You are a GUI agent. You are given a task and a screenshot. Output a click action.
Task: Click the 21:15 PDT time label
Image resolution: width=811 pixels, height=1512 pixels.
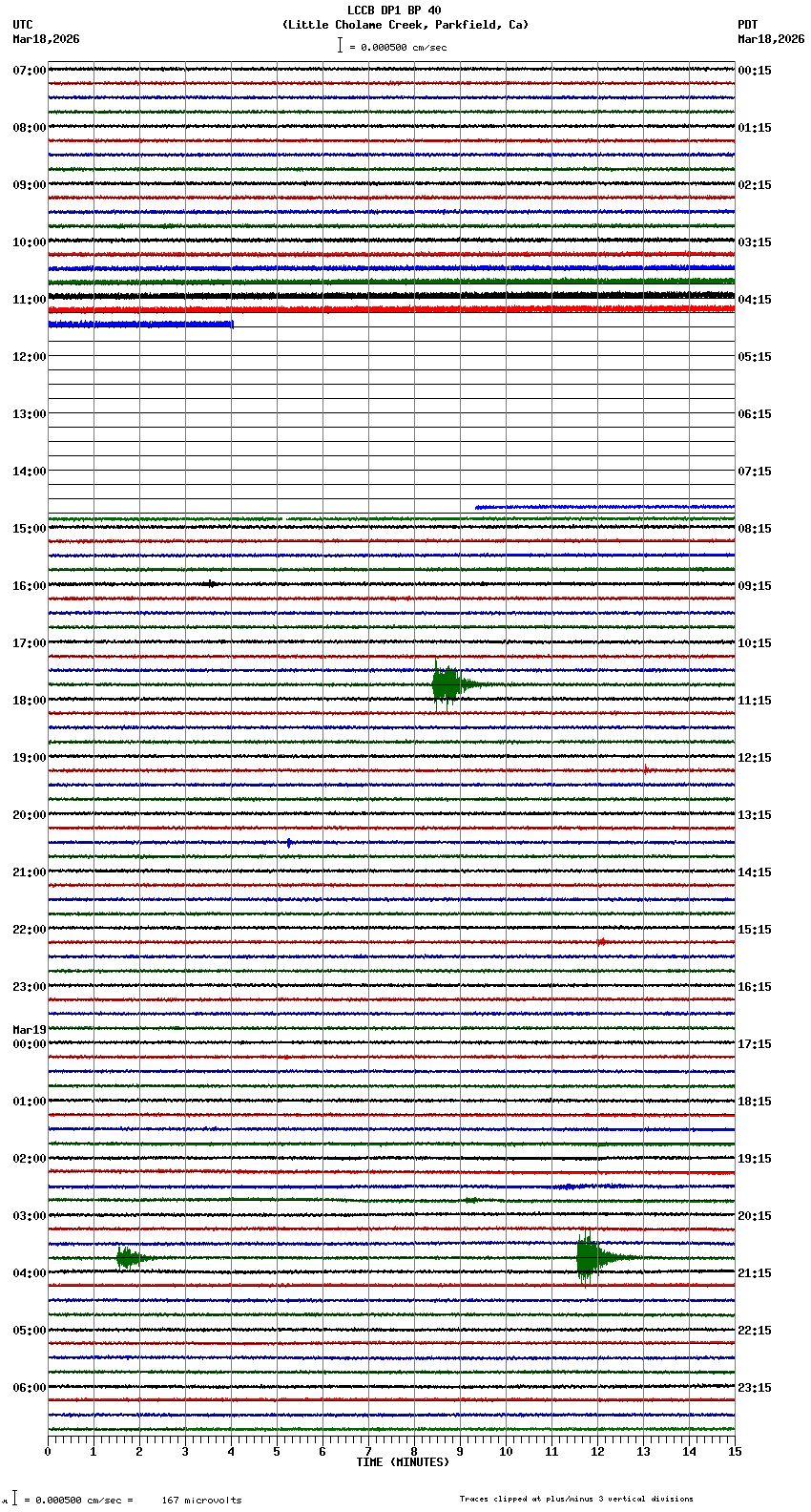[x=755, y=1273]
